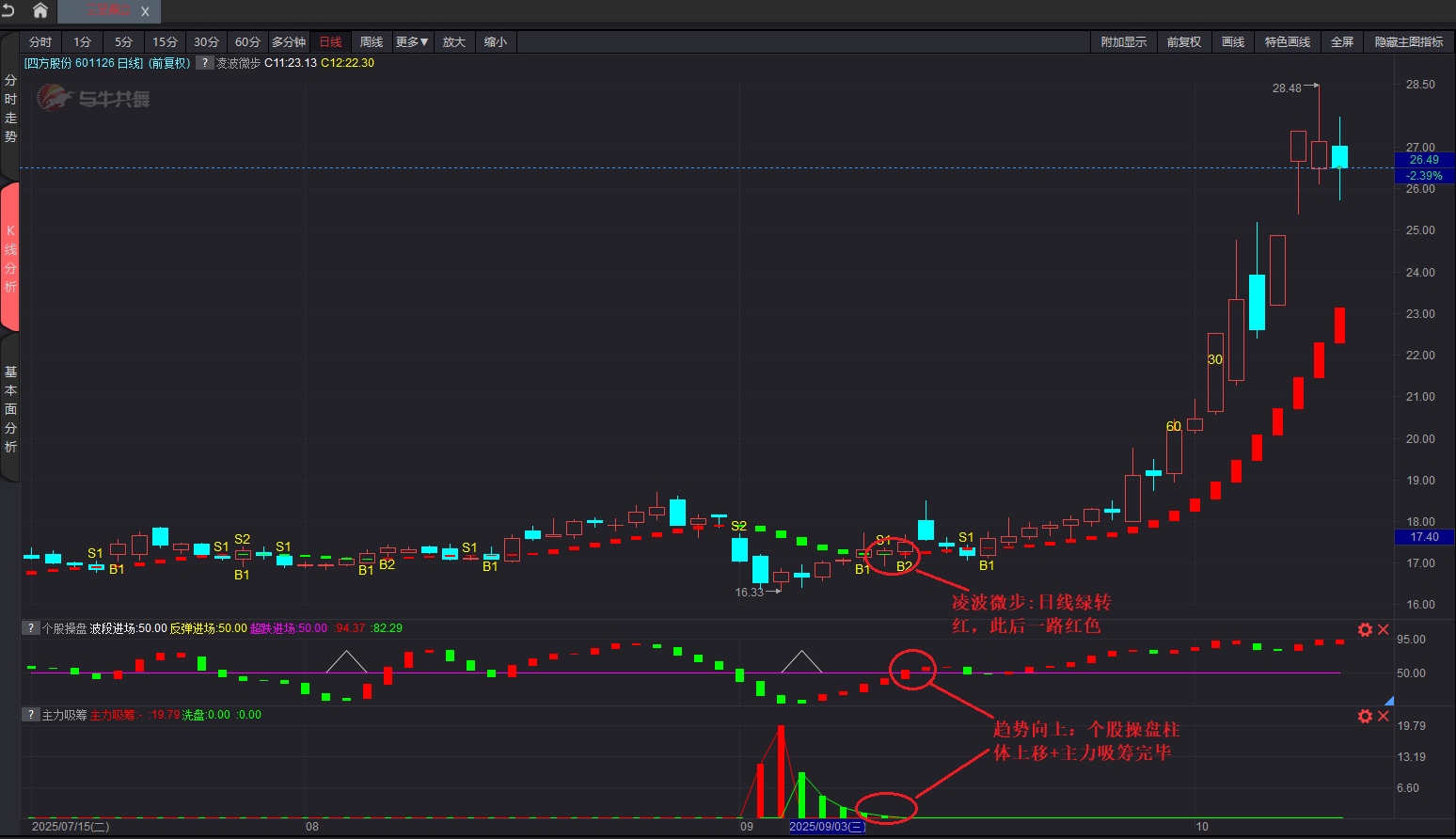Open the 前复权 adjustment dropdown

coord(1183,42)
